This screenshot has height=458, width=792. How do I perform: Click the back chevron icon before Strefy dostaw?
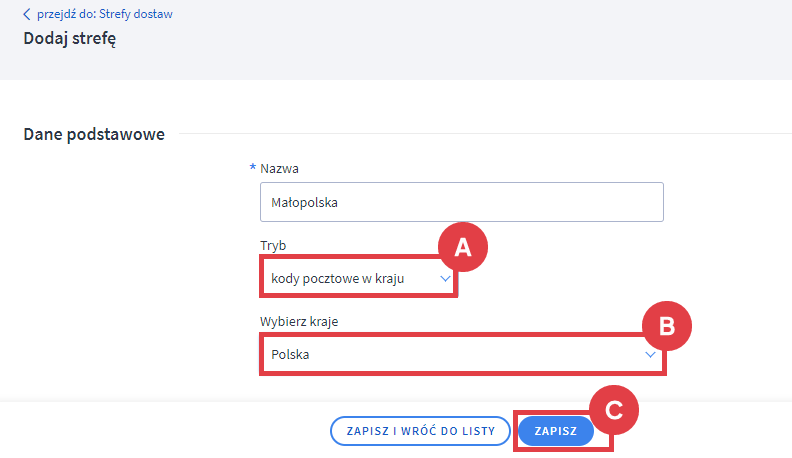point(27,15)
